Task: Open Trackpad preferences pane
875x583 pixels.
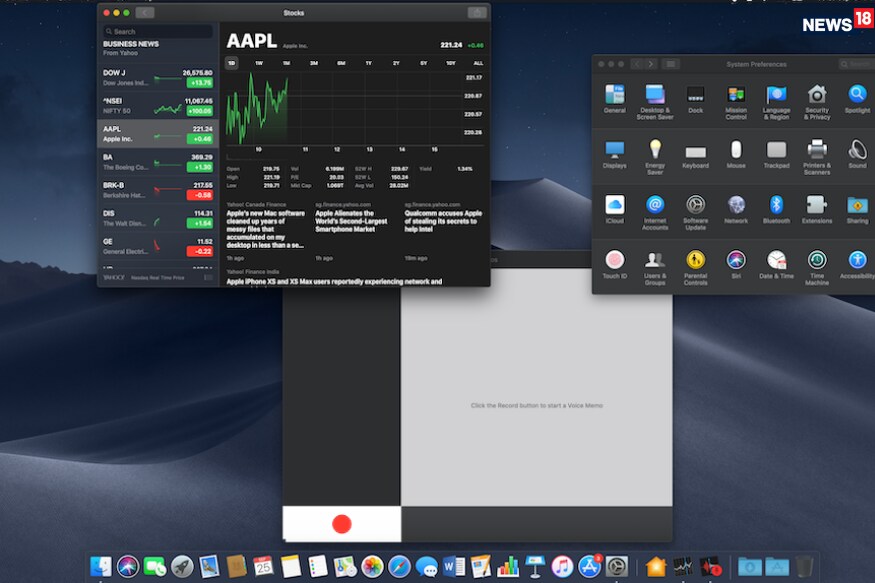Action: [x=776, y=155]
